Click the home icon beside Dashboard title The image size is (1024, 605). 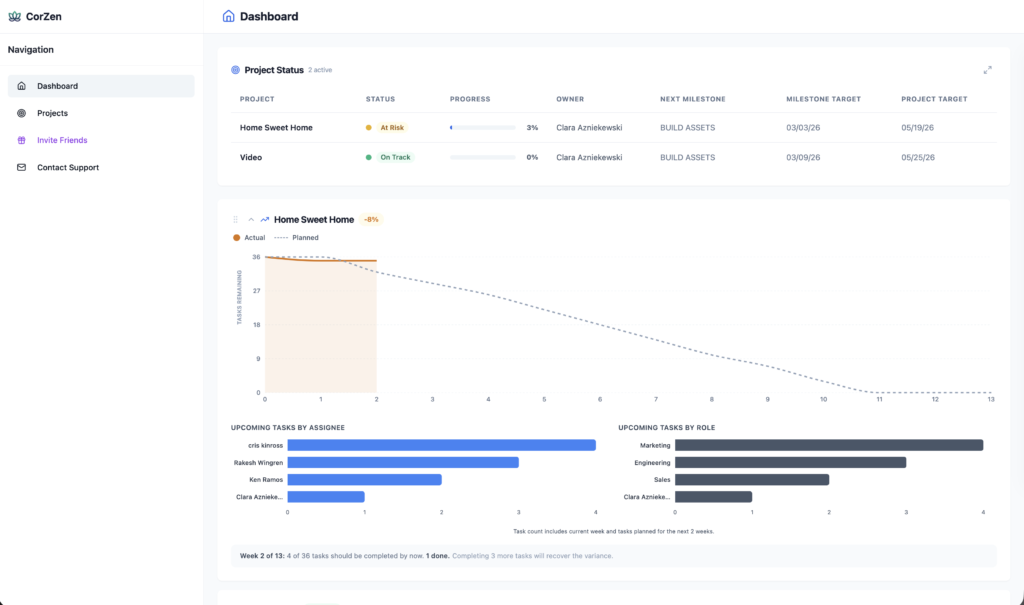229,16
